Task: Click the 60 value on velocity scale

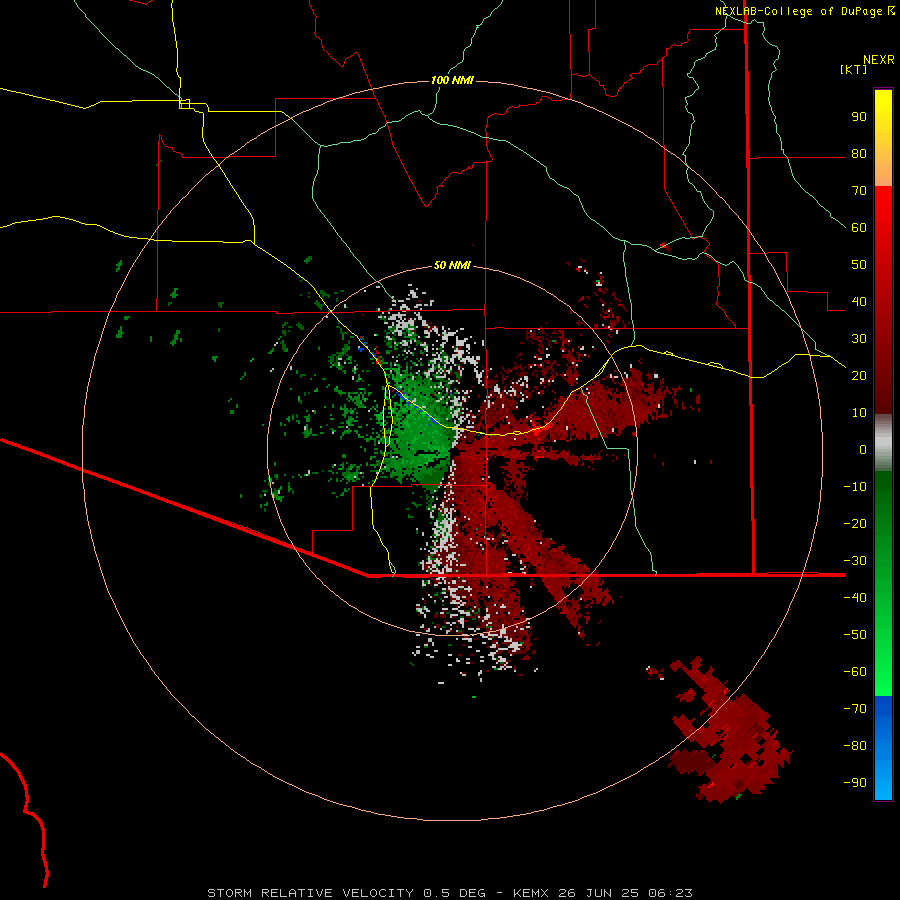Action: pyautogui.click(x=859, y=228)
